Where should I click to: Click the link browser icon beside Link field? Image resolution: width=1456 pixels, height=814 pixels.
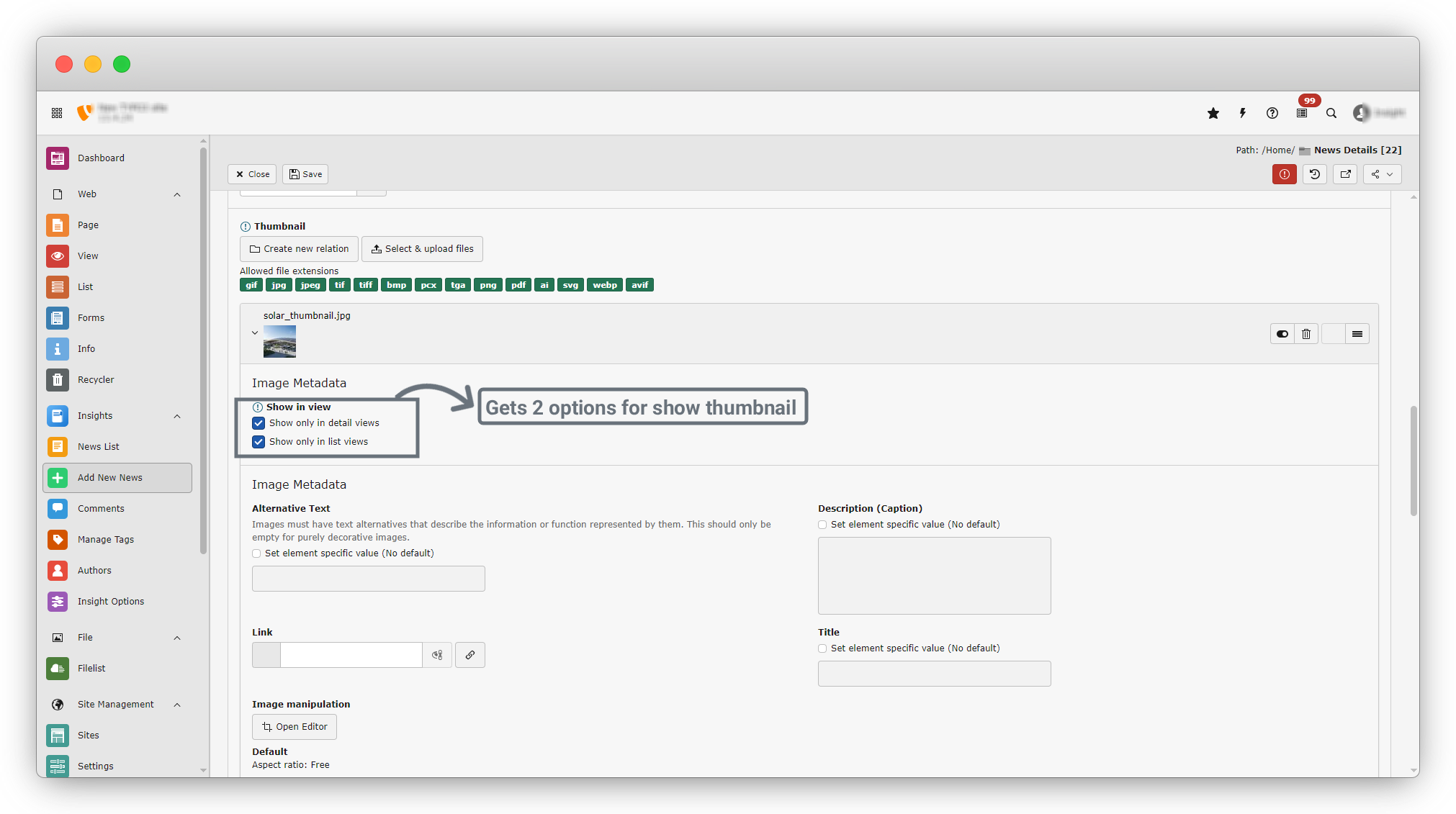[470, 655]
